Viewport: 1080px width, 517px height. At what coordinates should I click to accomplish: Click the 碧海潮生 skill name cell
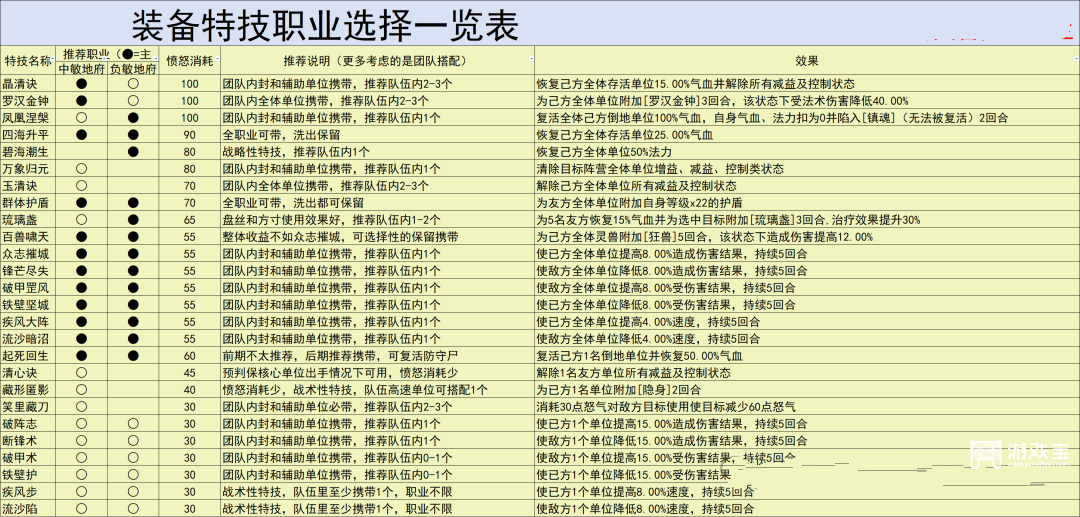28,152
